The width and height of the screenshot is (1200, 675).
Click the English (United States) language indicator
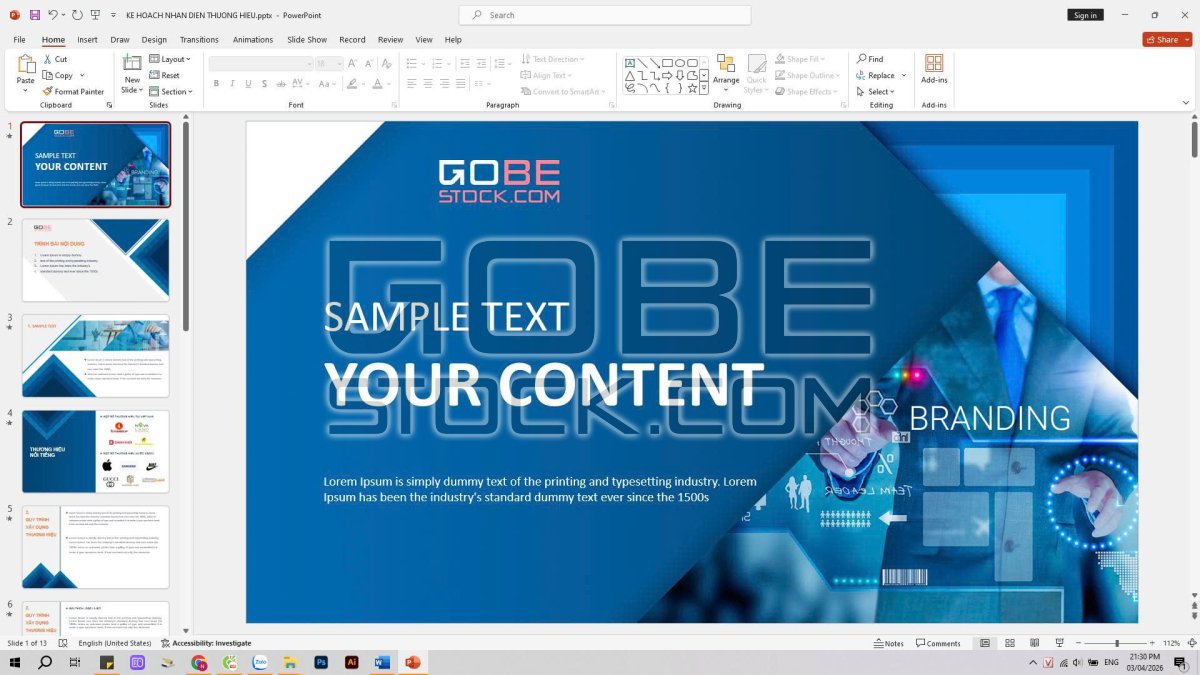click(115, 643)
